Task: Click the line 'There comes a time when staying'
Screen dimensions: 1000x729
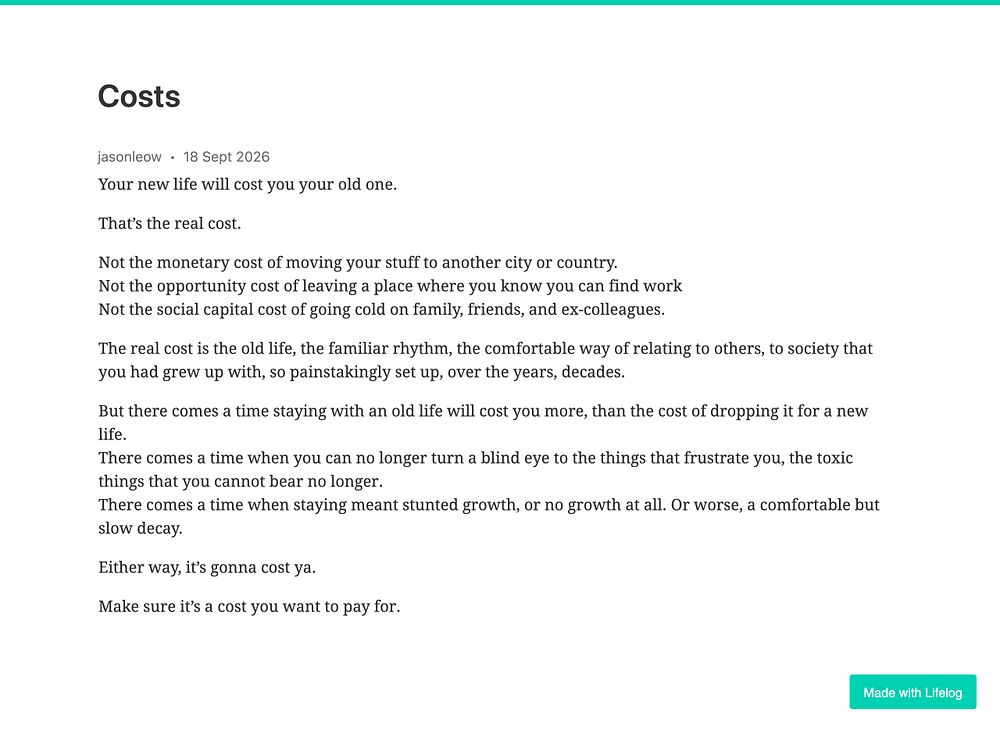Action: (x=489, y=505)
